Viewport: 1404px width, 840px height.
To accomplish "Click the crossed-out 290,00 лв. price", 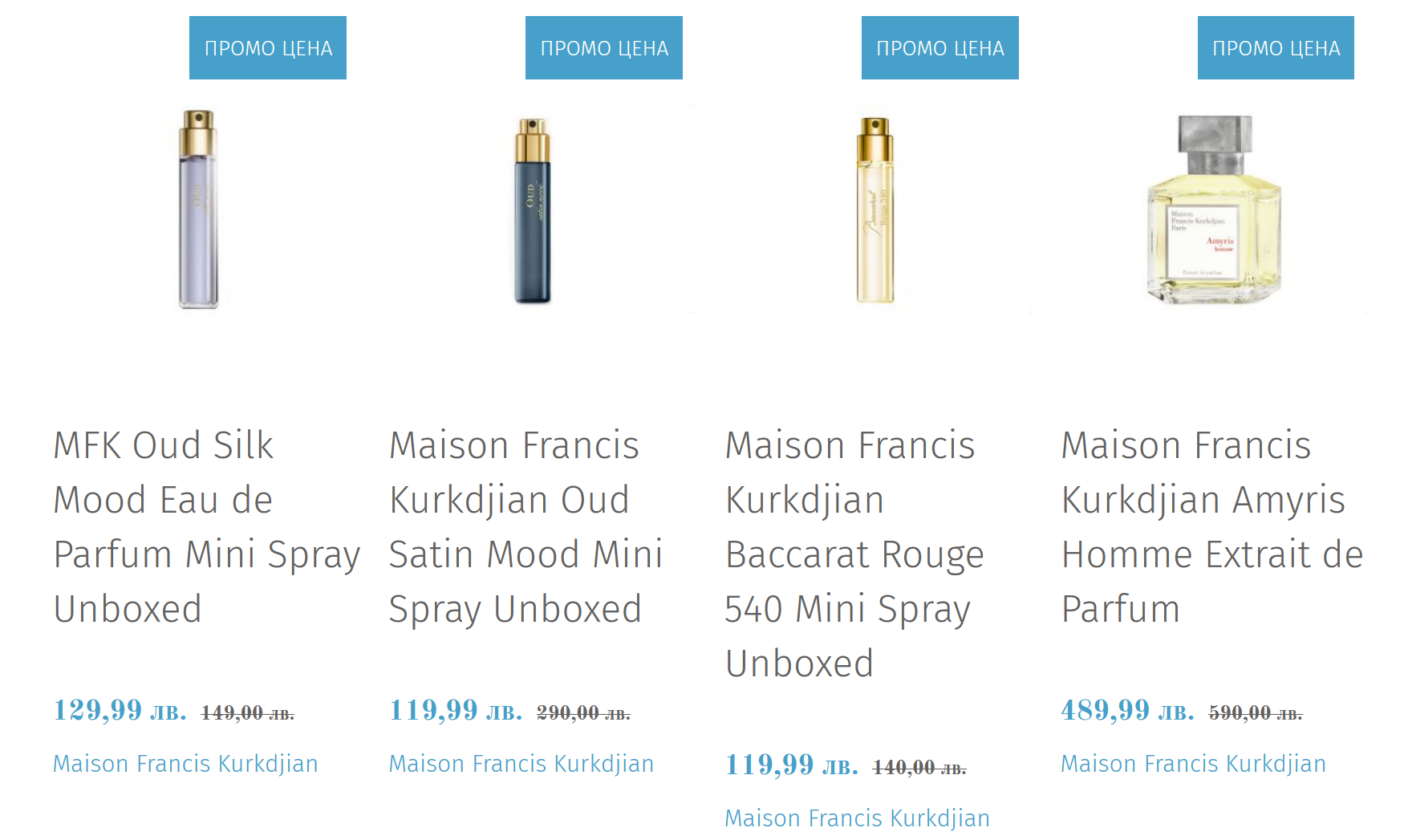I will pyautogui.click(x=583, y=713).
